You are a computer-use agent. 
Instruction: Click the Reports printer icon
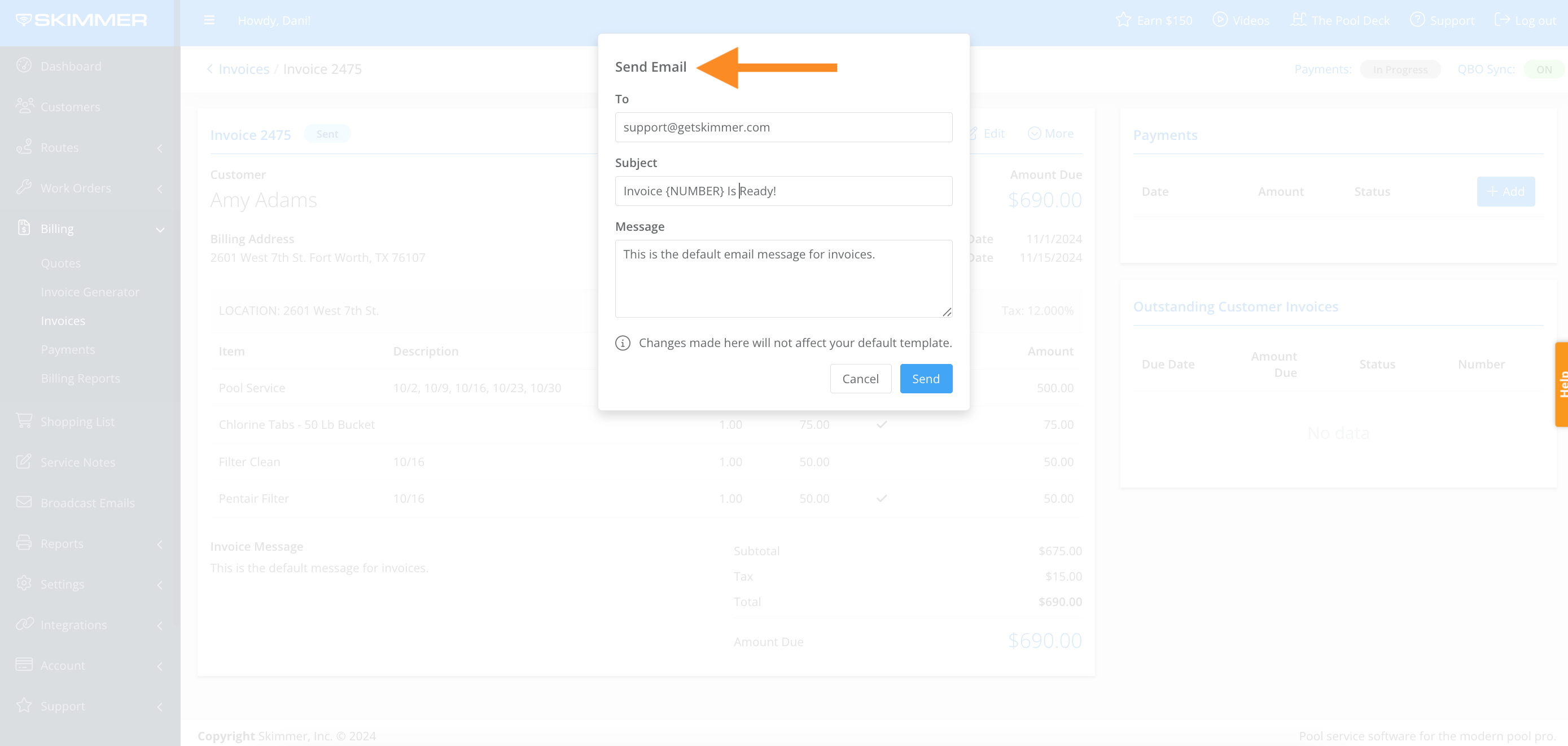click(24, 542)
